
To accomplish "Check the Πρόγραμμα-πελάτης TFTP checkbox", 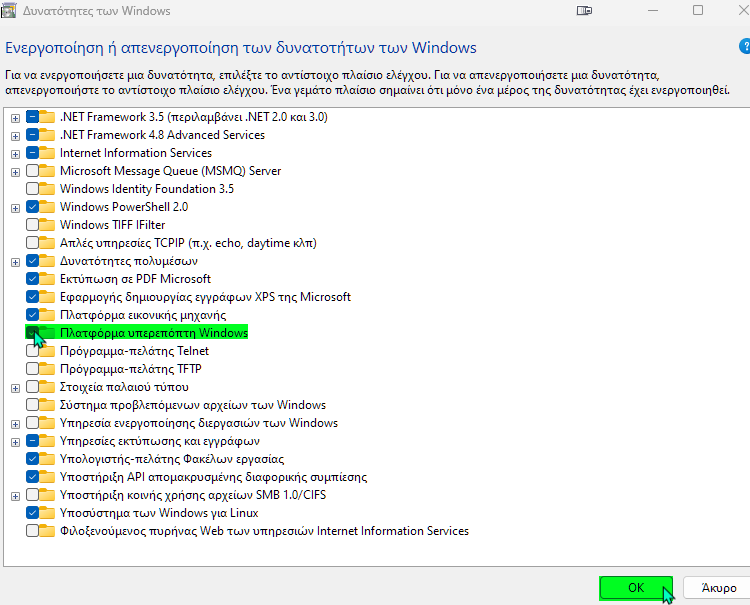I will coord(33,369).
